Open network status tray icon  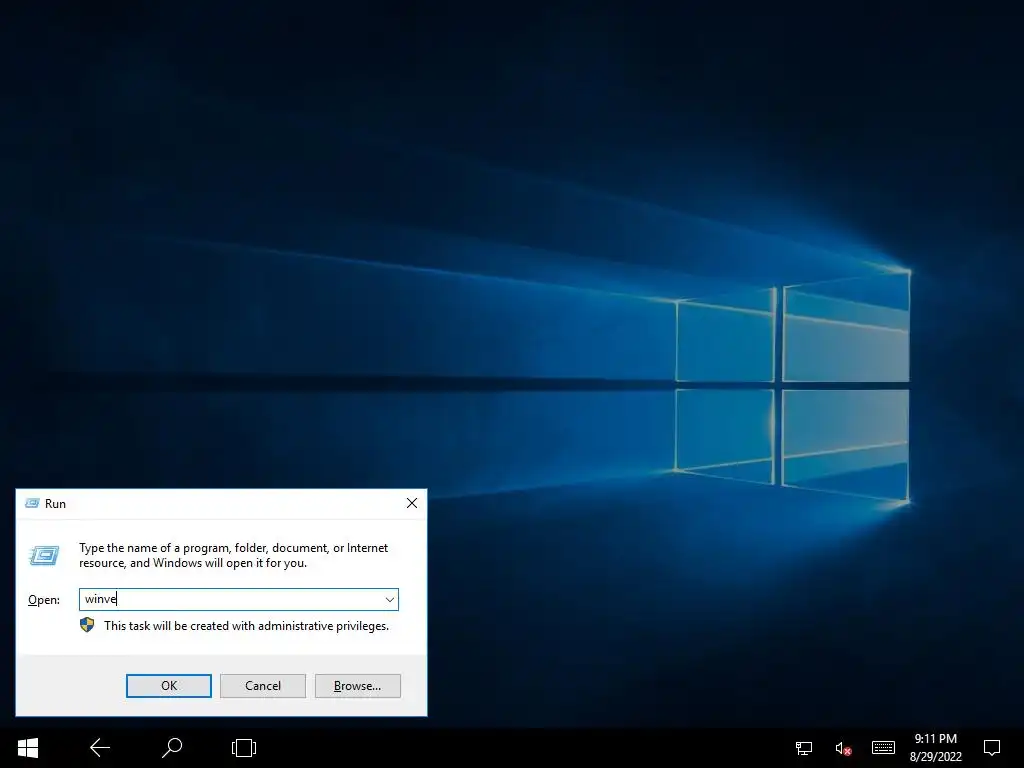[804, 748]
